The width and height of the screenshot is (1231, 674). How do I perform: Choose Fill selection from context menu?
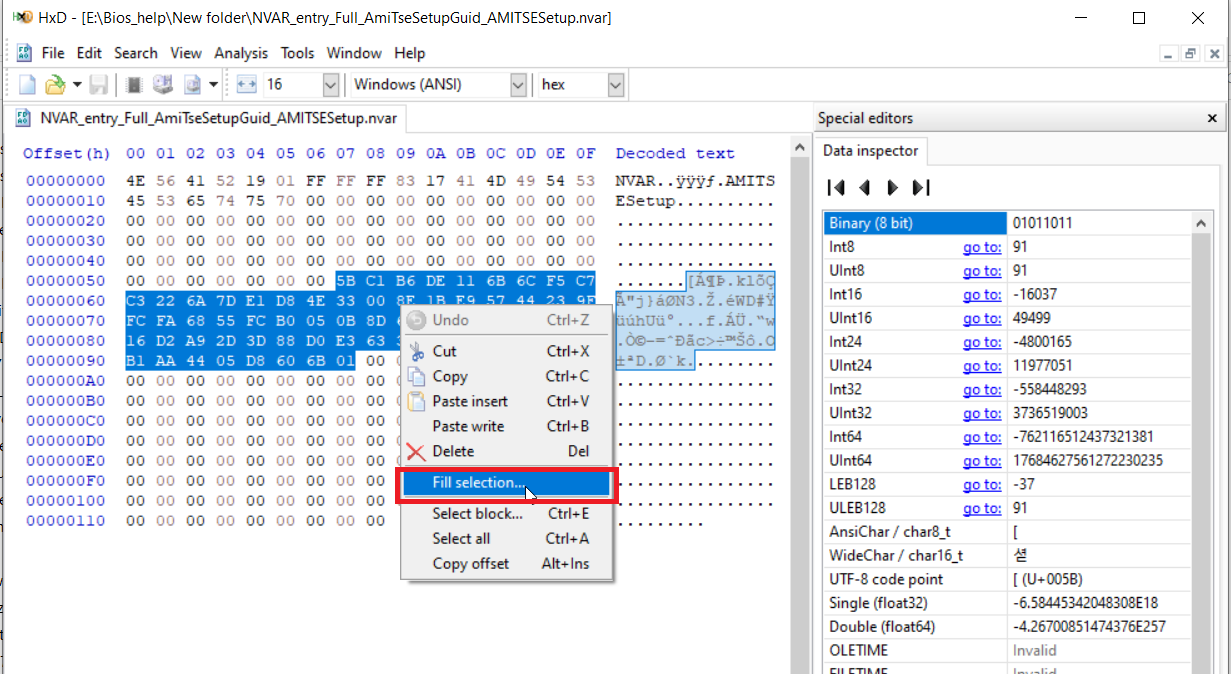(x=507, y=483)
